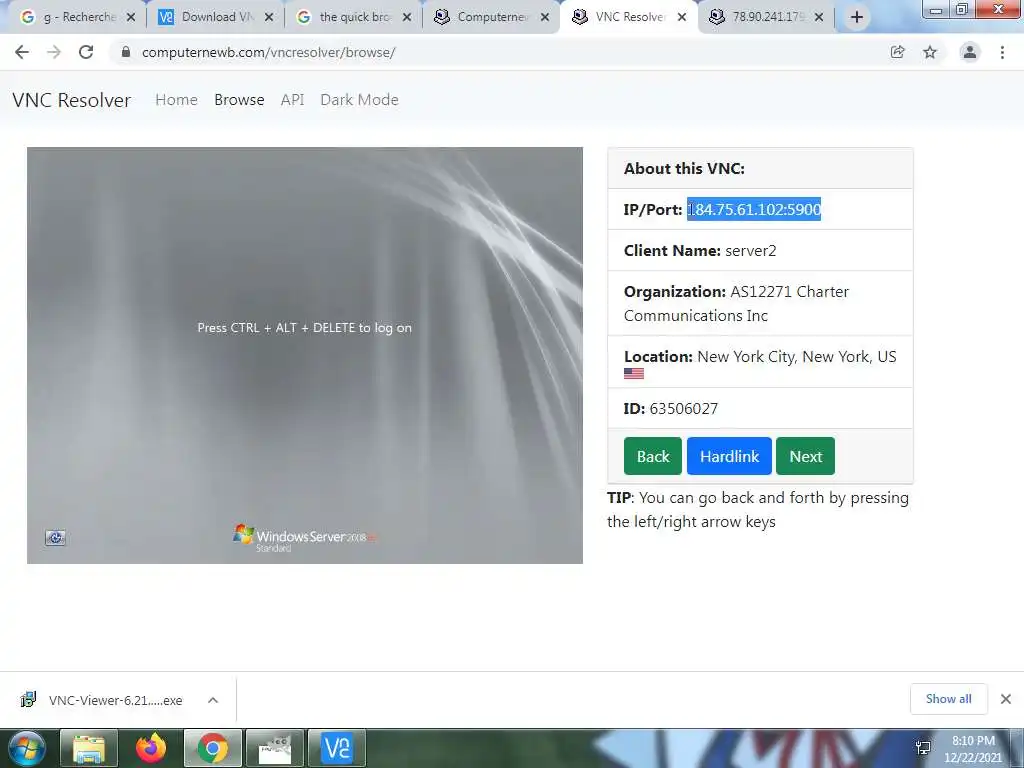
Task: Launch Firefox from the taskbar
Action: tap(151, 748)
